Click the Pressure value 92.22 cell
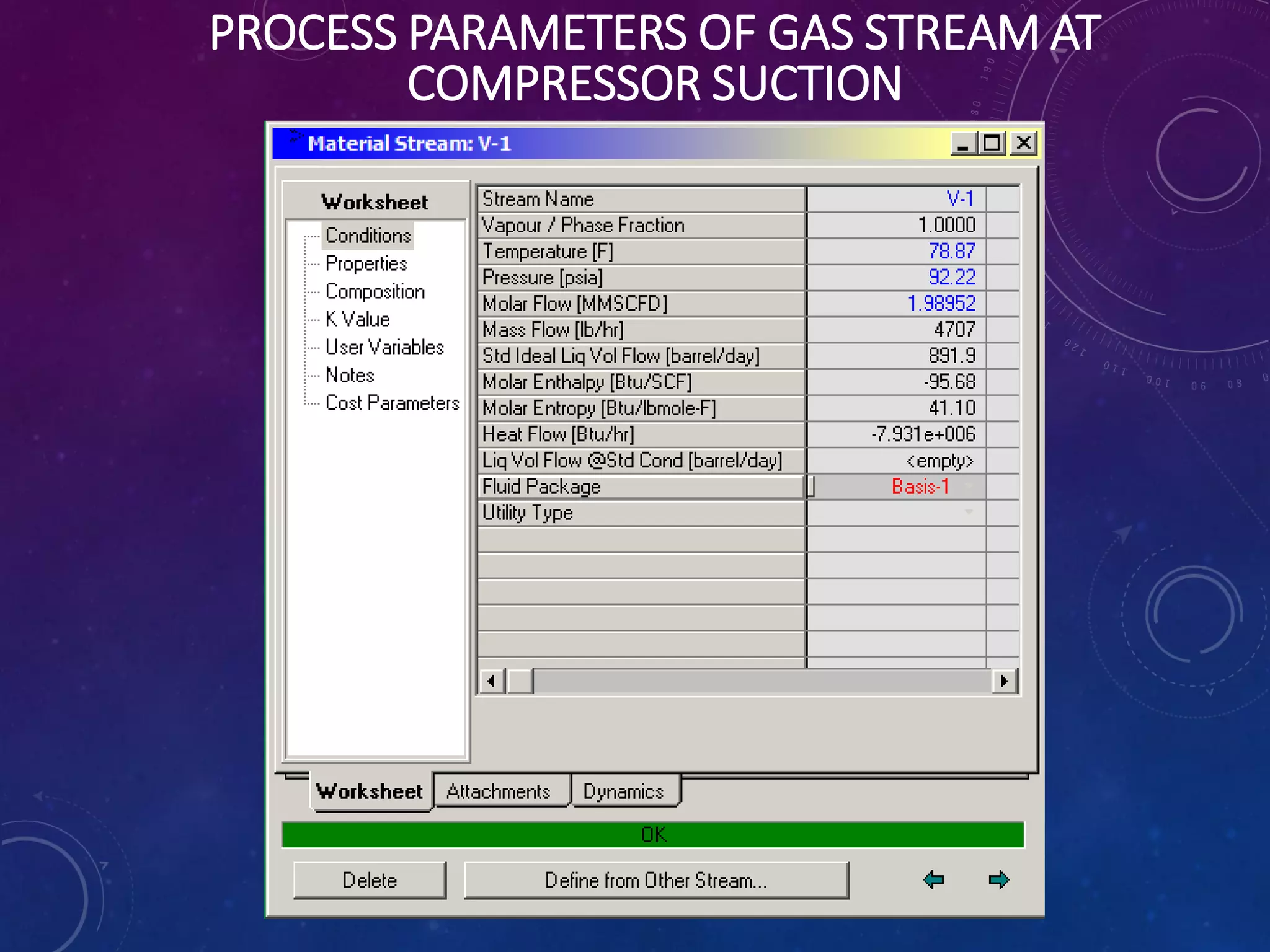 click(x=895, y=277)
